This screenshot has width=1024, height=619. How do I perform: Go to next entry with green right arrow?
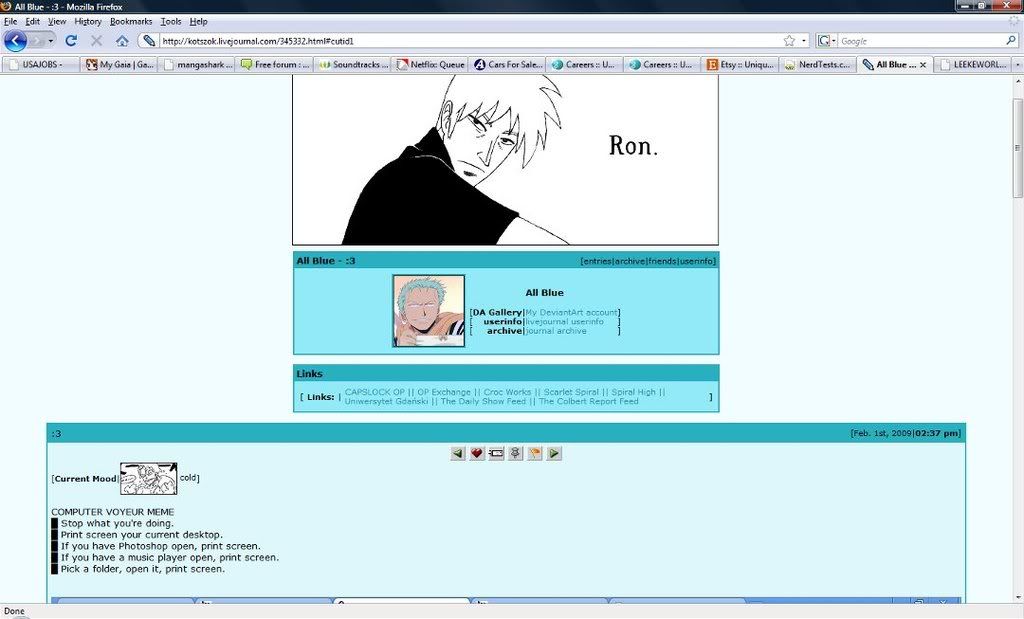(x=554, y=453)
